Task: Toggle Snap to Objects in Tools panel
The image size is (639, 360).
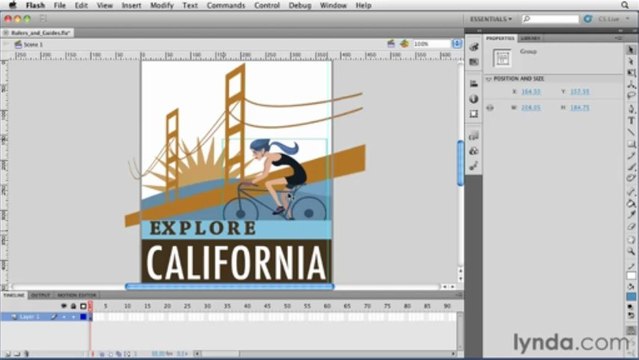Action: (631, 330)
